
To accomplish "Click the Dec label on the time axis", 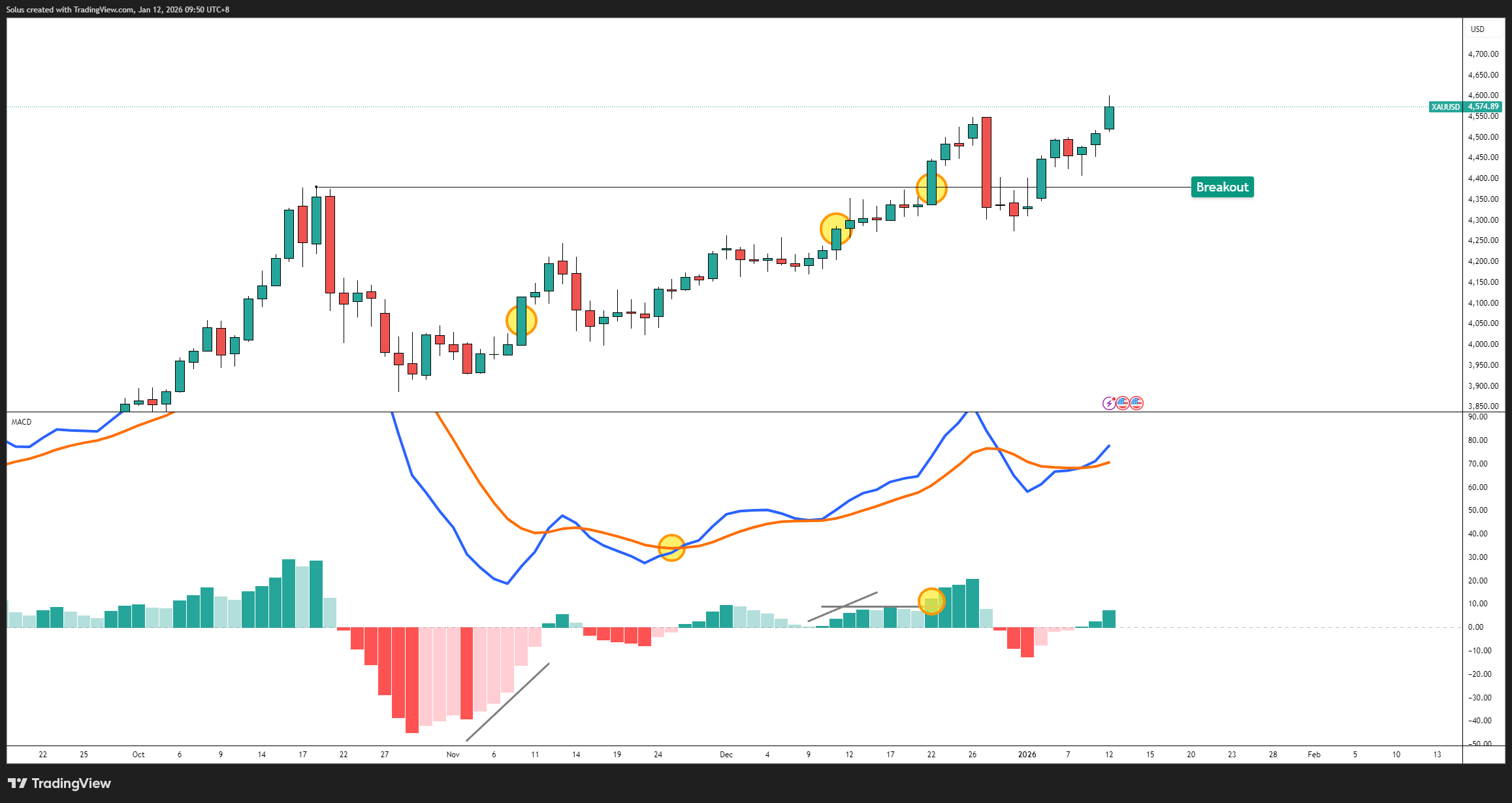I will [726, 755].
